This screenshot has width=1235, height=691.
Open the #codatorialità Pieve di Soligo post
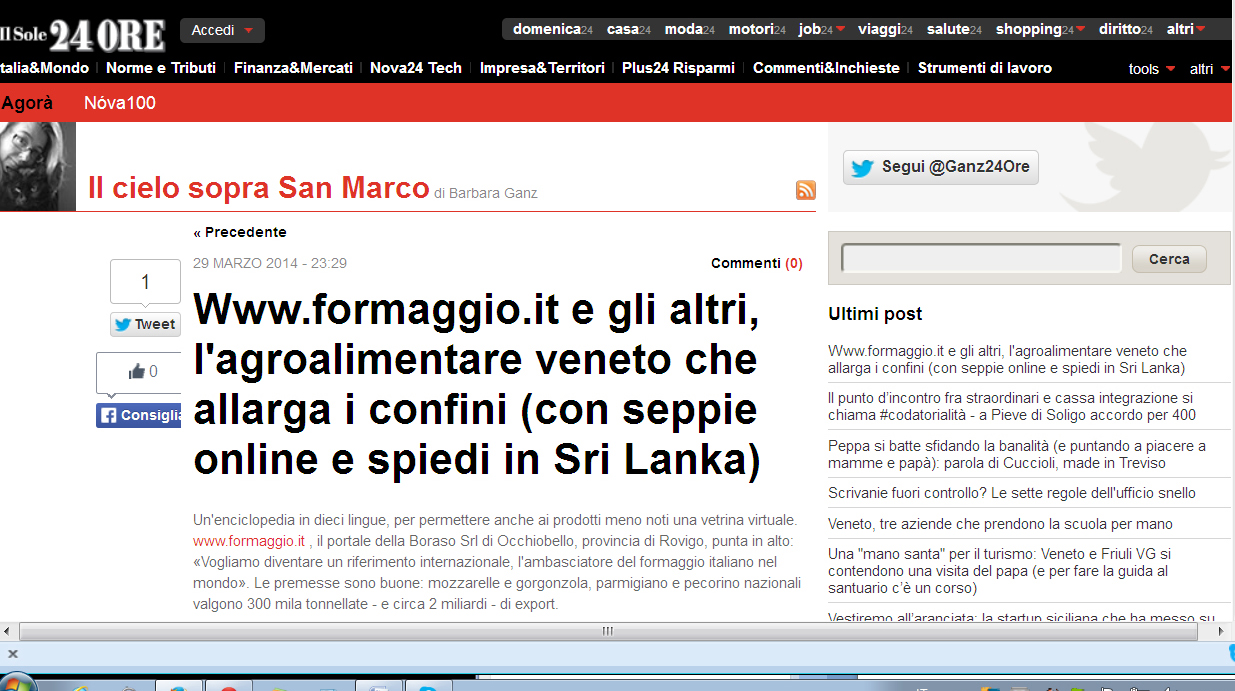coord(1012,407)
